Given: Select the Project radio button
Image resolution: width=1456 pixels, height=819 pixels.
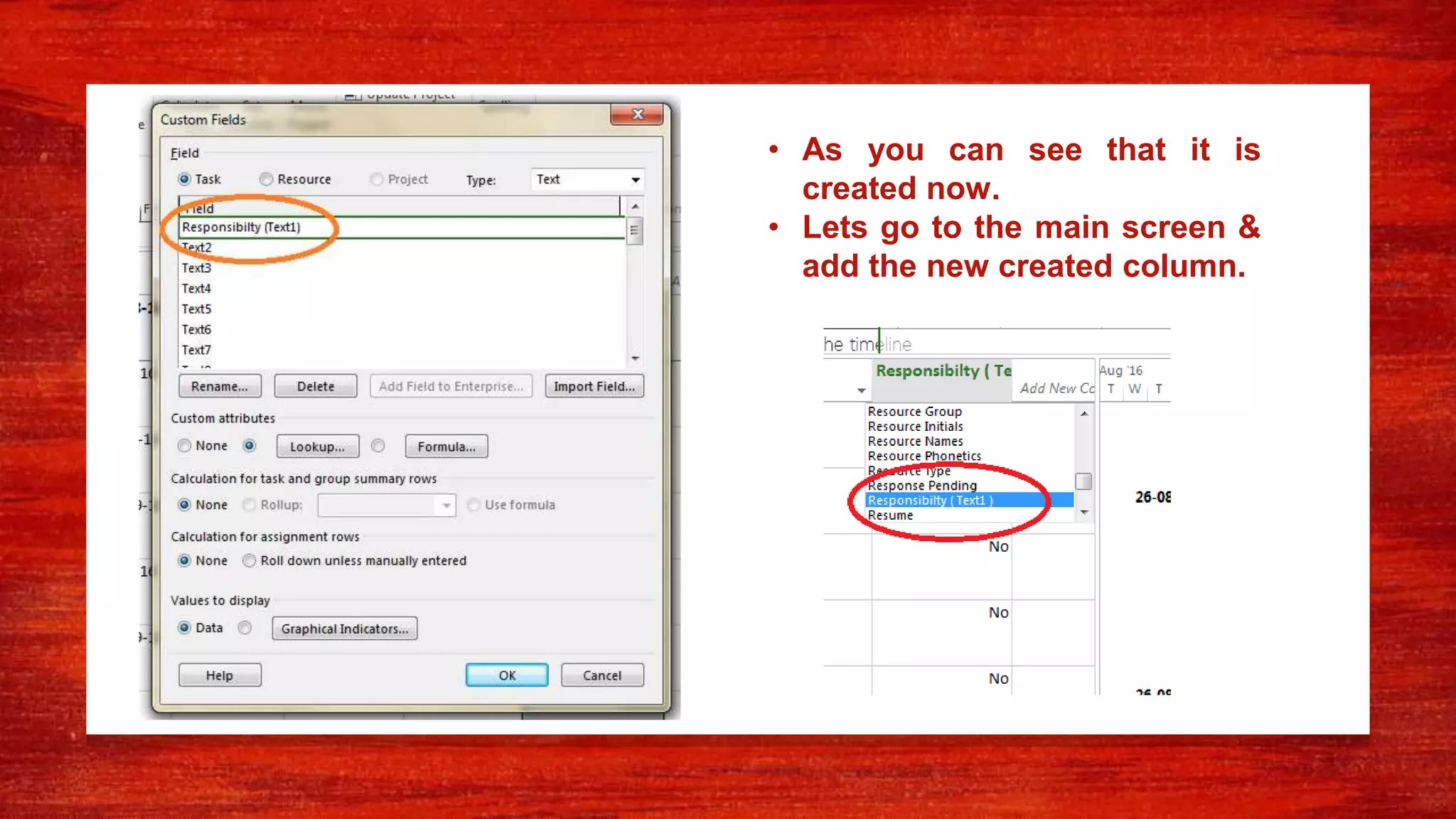Looking at the screenshot, I should click(377, 179).
